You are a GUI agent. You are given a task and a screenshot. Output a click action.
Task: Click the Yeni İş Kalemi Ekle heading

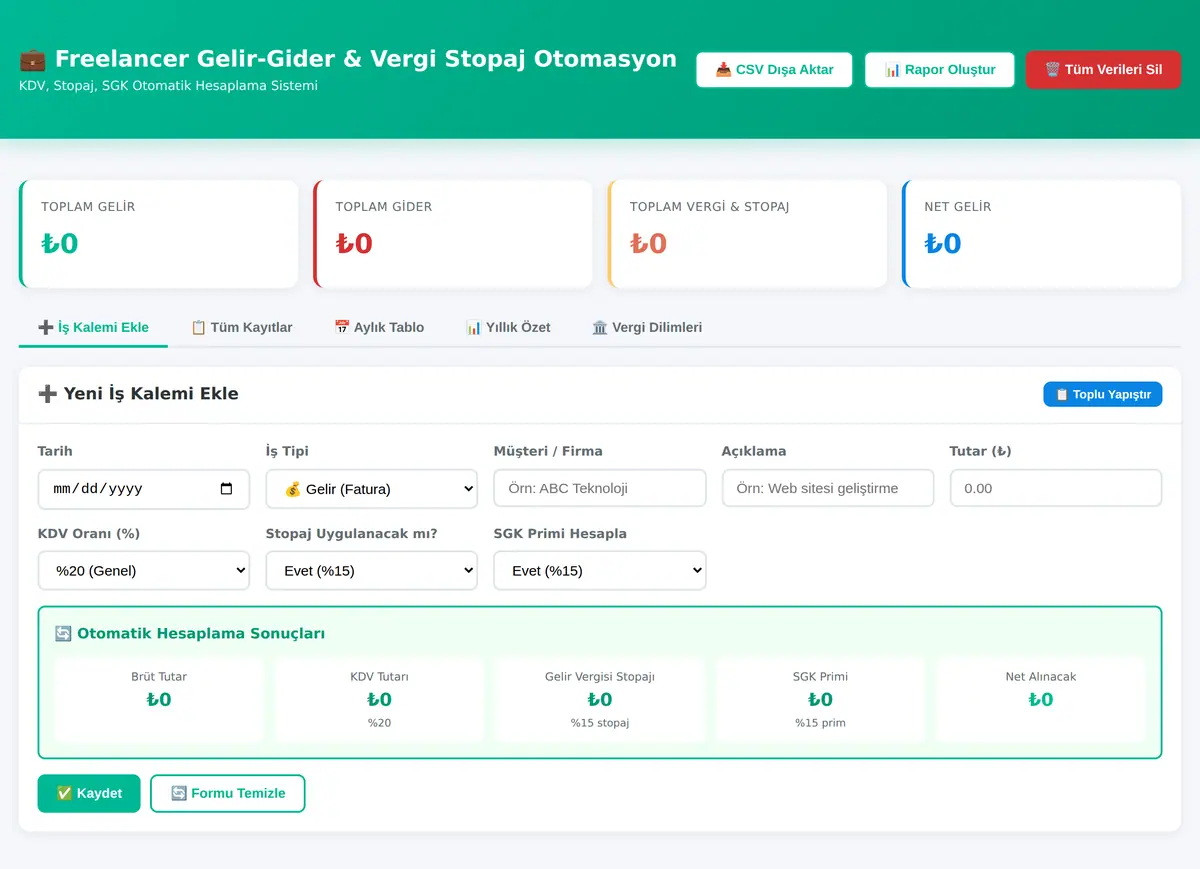pos(138,394)
